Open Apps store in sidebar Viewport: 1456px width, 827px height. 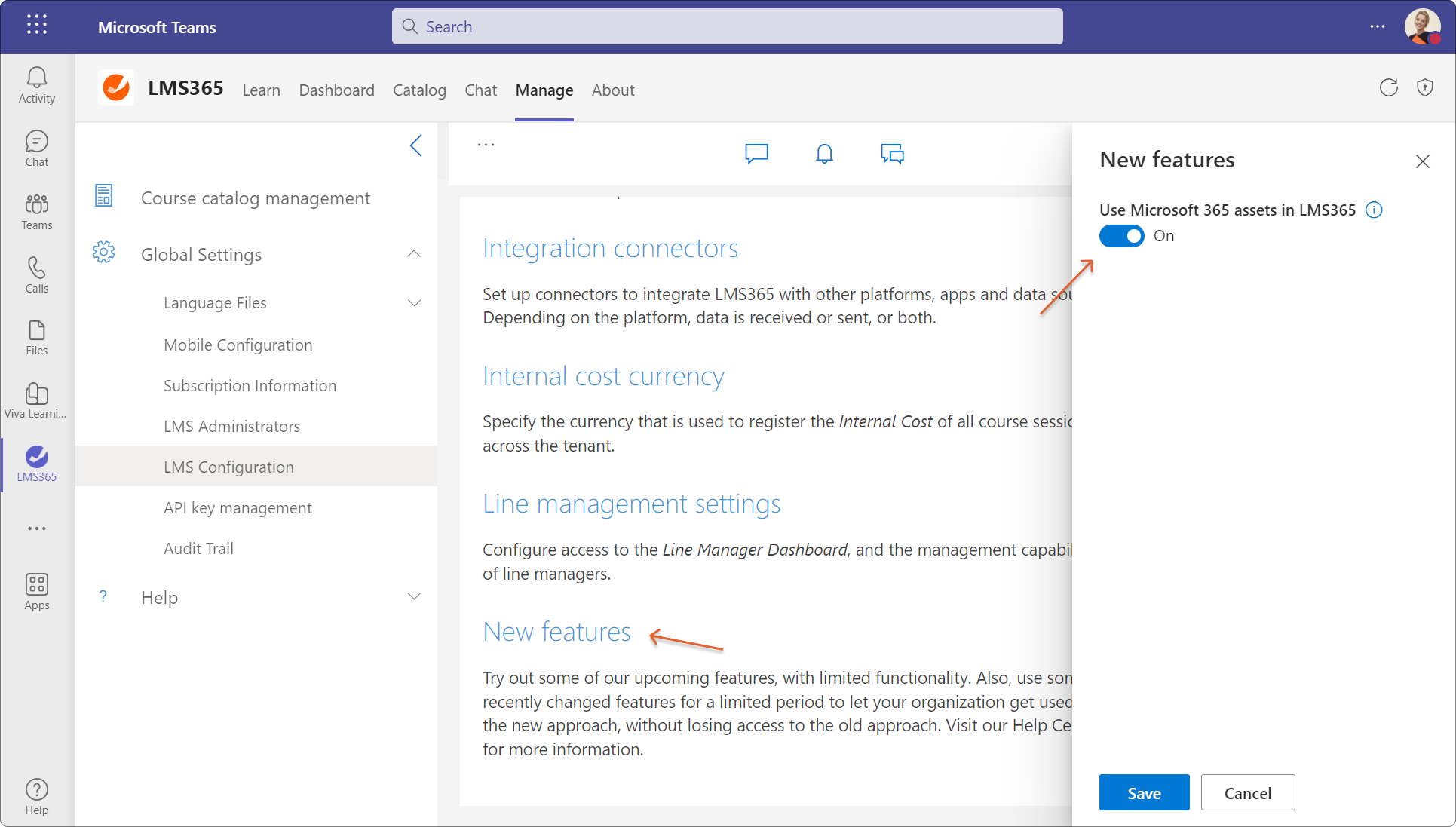(37, 592)
